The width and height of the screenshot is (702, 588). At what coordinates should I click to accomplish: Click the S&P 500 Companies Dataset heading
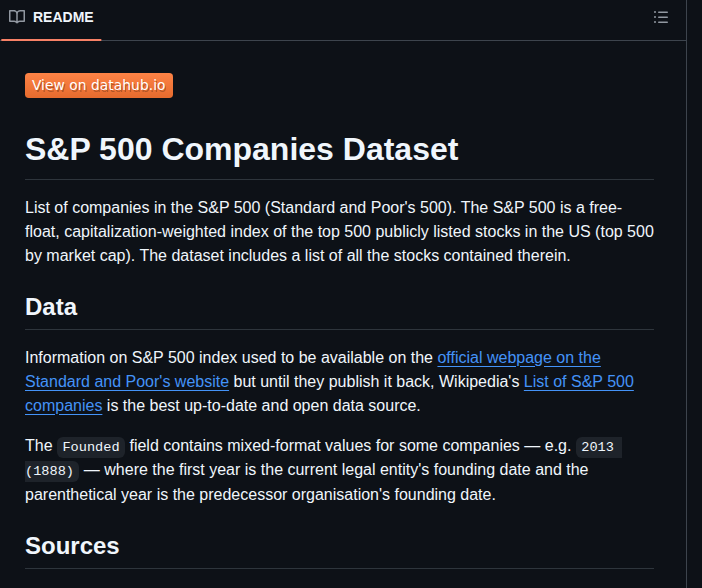click(x=242, y=149)
